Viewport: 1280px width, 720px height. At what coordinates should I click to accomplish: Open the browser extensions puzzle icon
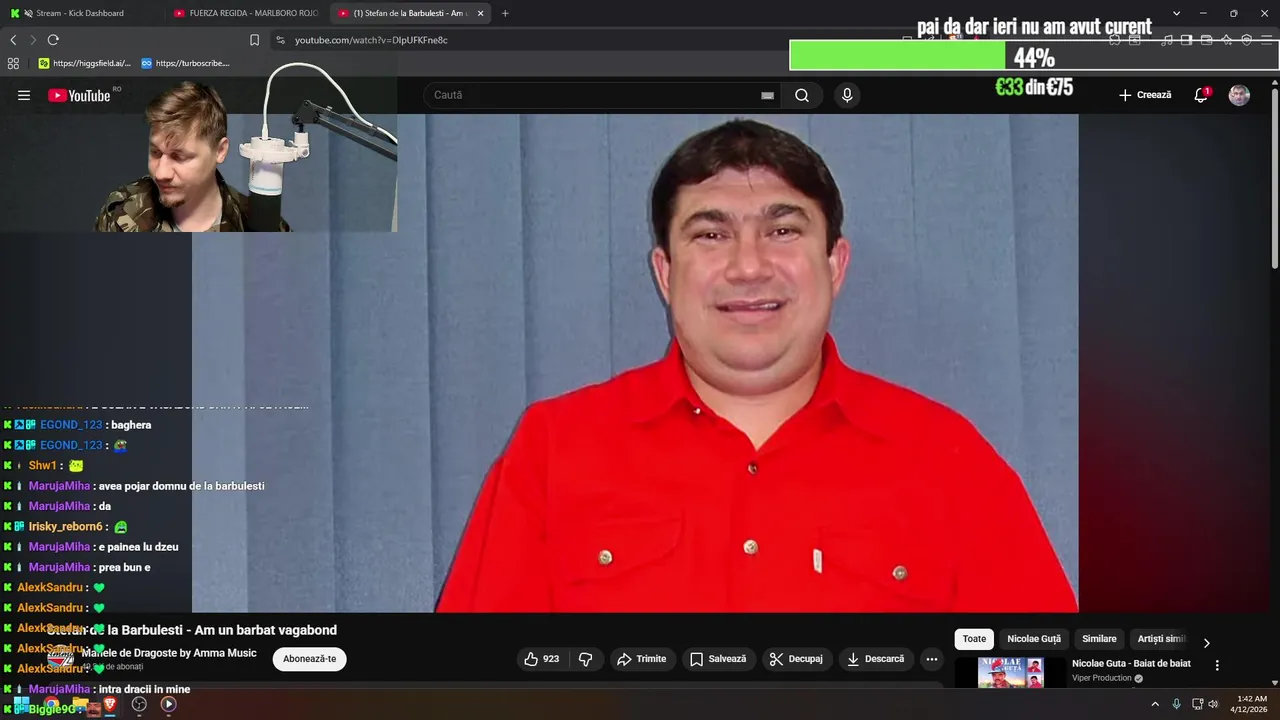[1114, 40]
